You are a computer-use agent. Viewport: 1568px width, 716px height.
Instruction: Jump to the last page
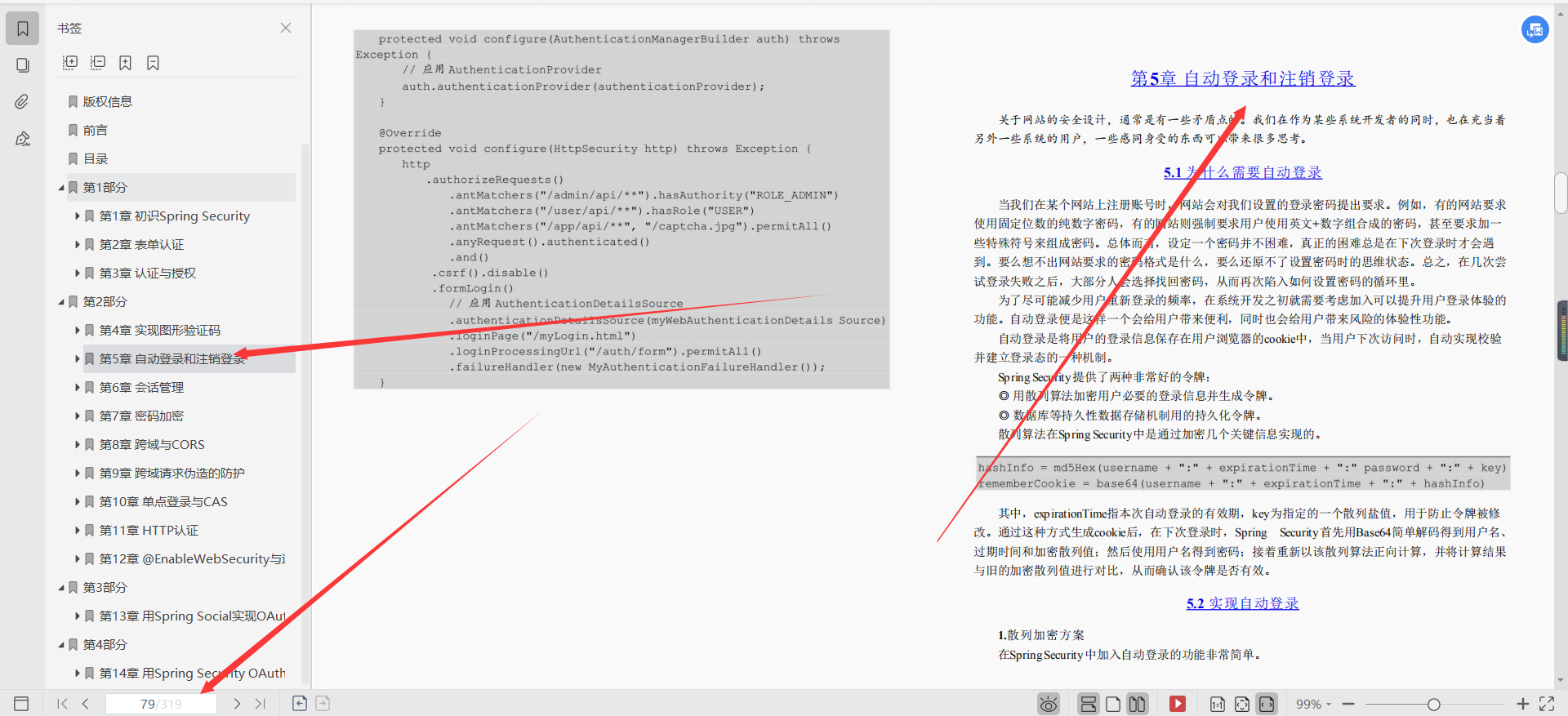pyautogui.click(x=261, y=704)
